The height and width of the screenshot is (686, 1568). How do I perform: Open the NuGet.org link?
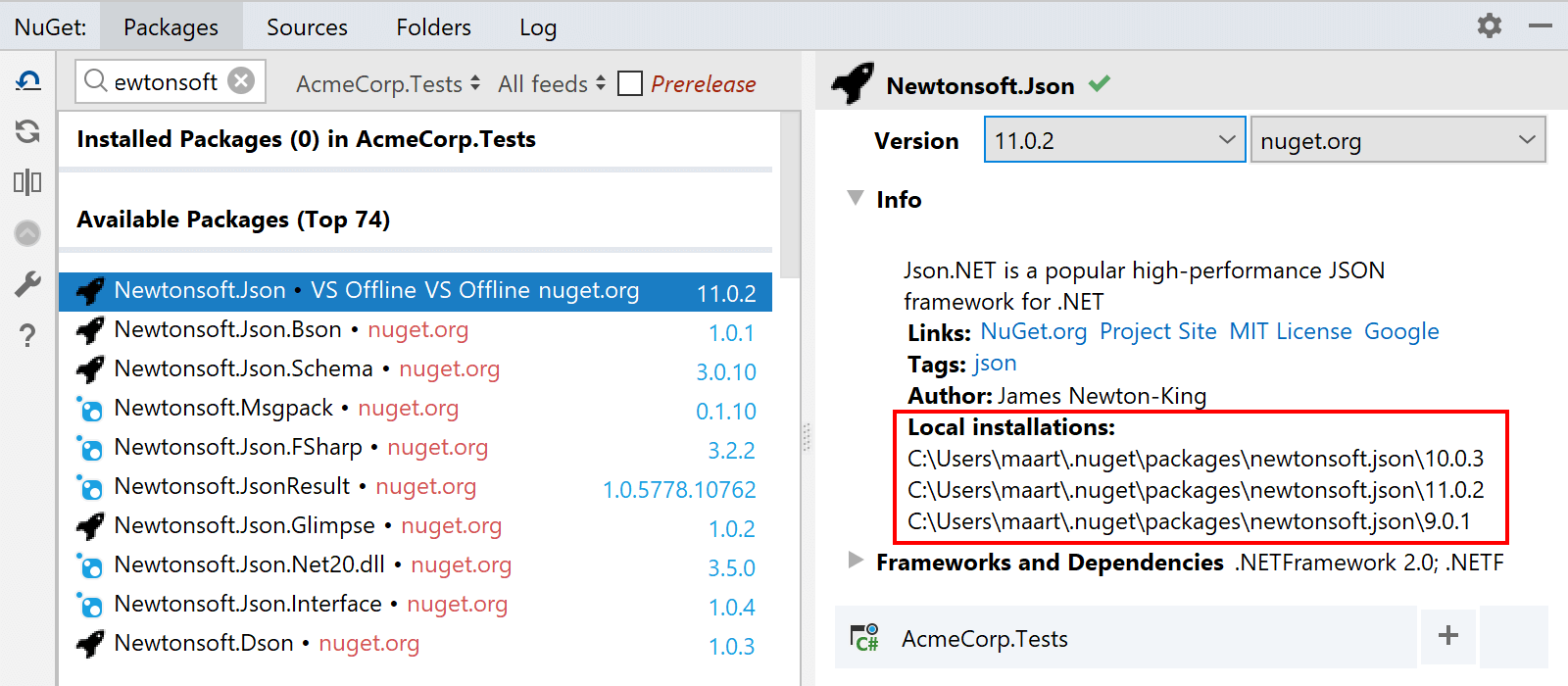click(1034, 332)
